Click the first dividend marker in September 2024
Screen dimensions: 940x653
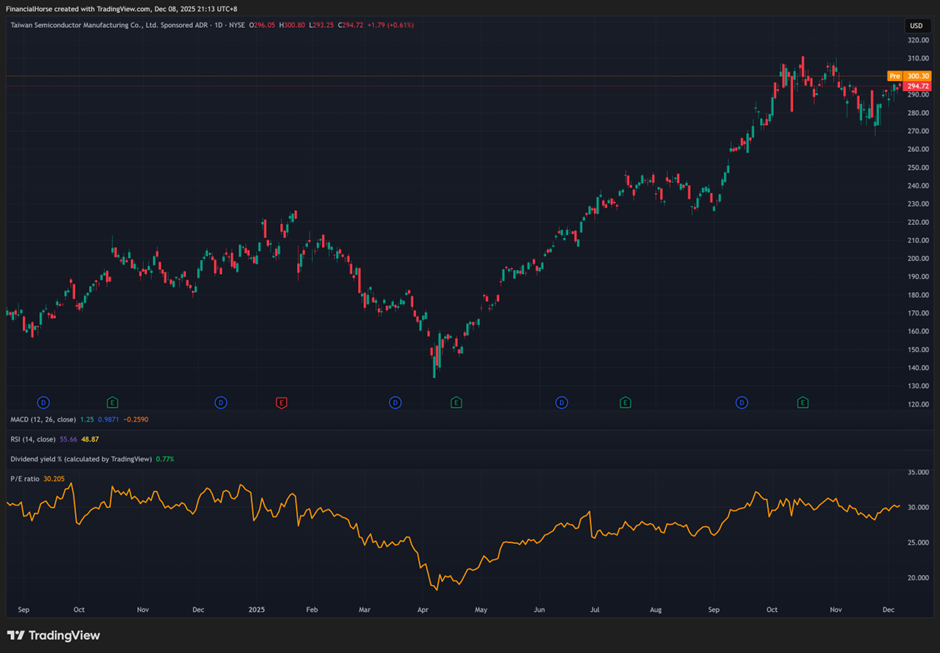43,402
